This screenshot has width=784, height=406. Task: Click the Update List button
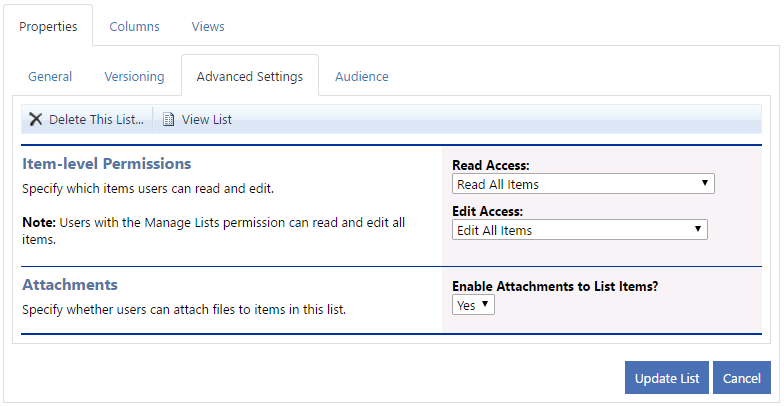click(x=666, y=378)
